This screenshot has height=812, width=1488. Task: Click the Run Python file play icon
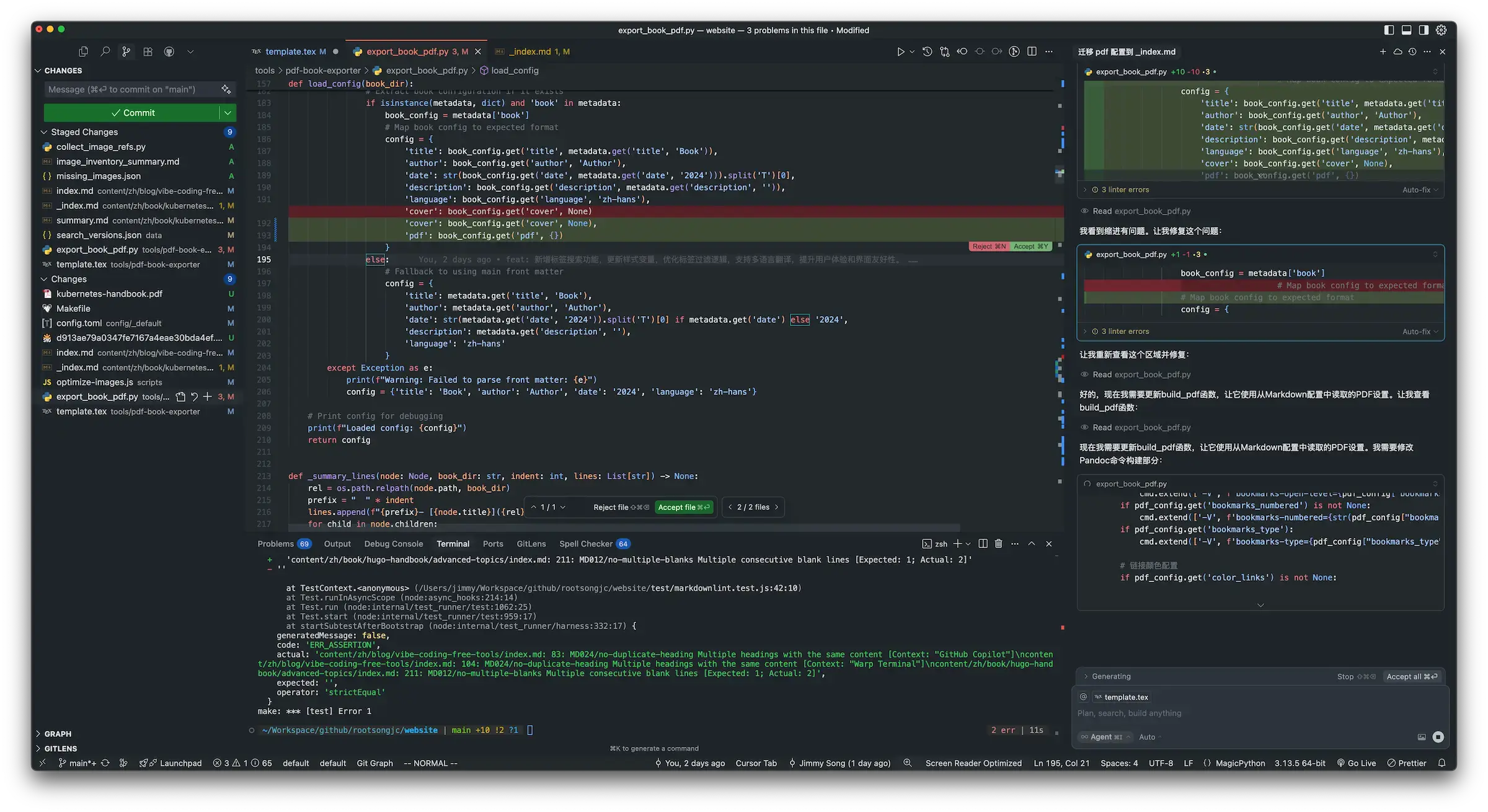click(900, 51)
